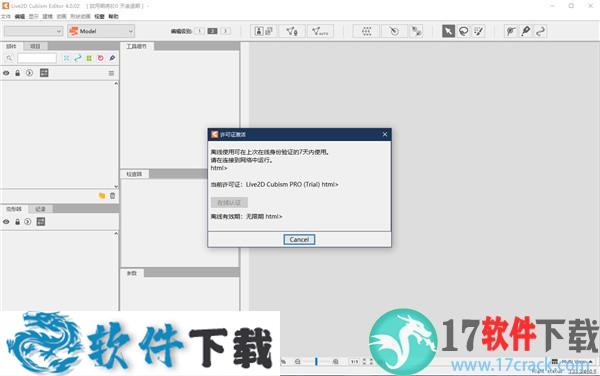Click the circled arrow icon in parts header
This screenshot has height=376, width=600.
[29, 73]
